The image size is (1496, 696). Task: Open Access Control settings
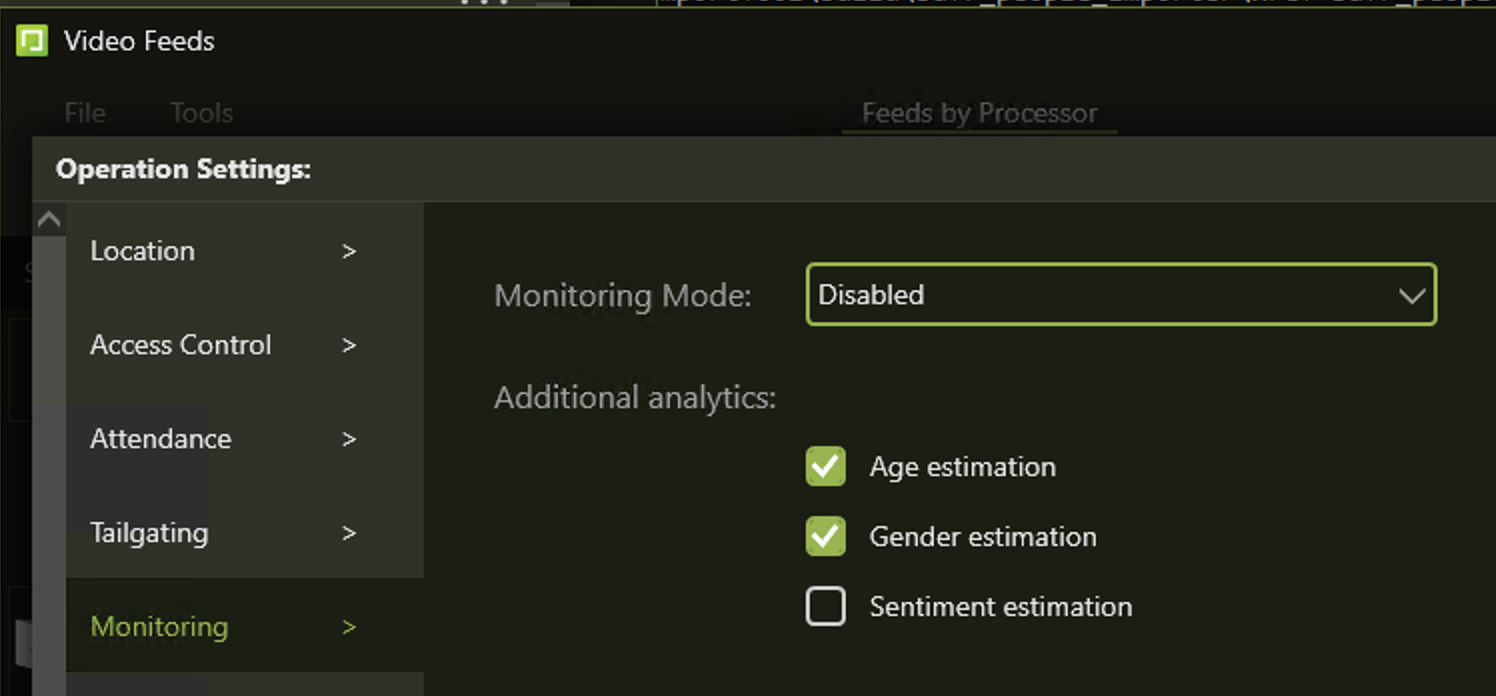tap(181, 345)
